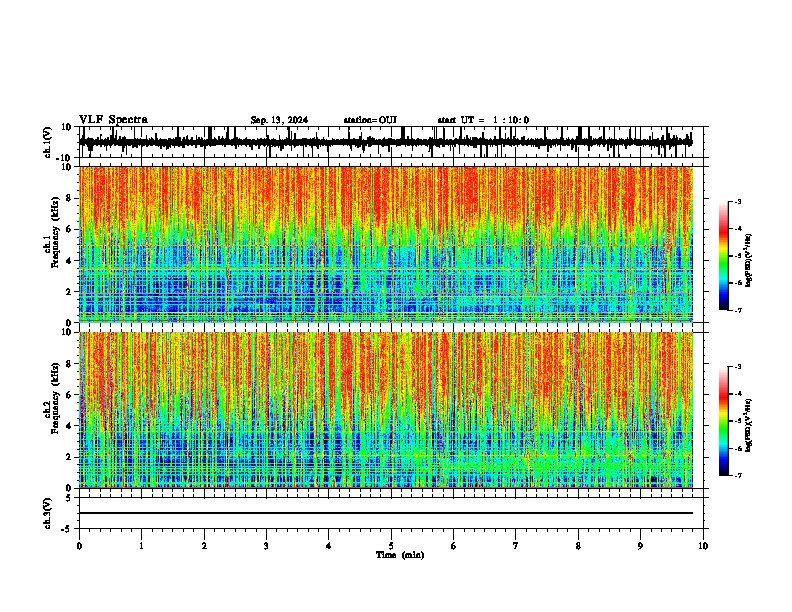This screenshot has width=792, height=612.
Task: Click the time axis tick label '1'
Action: pos(141,546)
